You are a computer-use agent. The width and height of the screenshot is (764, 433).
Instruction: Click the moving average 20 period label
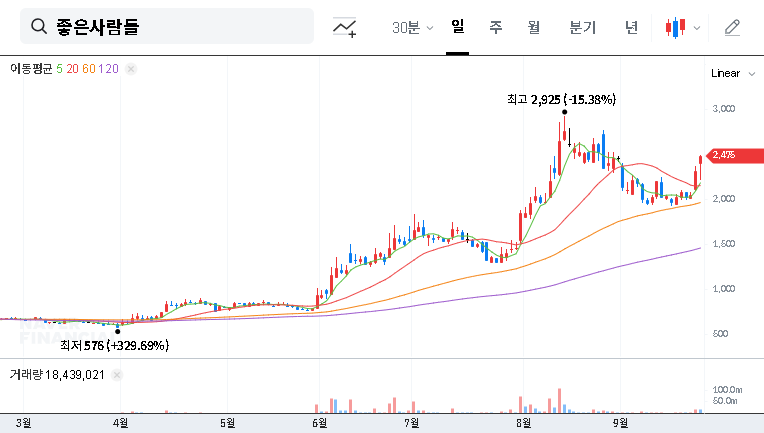pyautogui.click(x=73, y=69)
